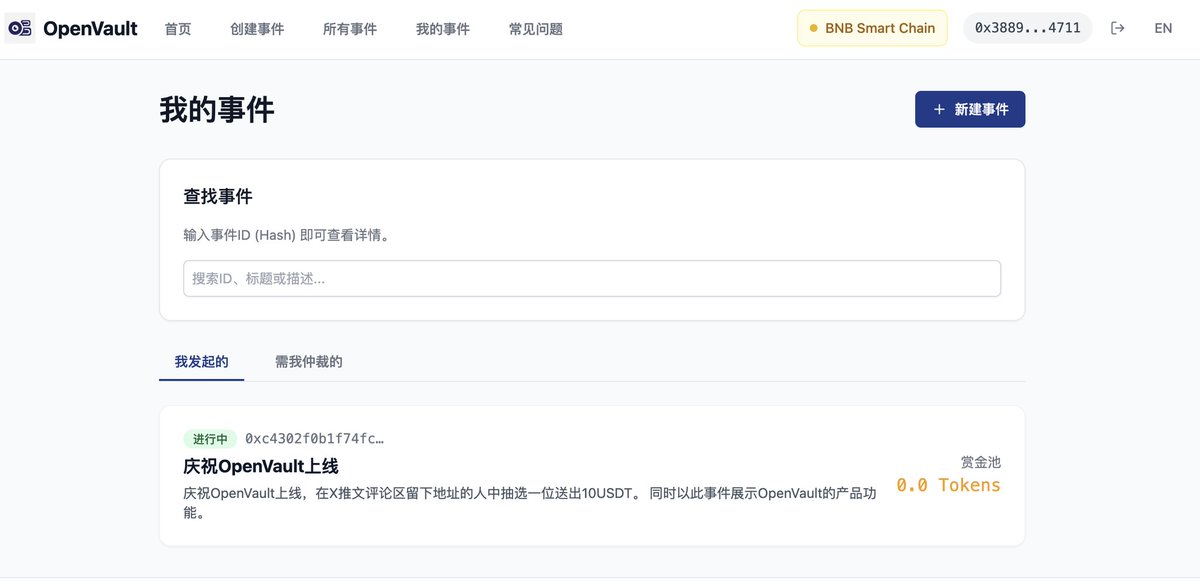The height and width of the screenshot is (583, 1200).
Task: Click the 赏金池 label
Action: point(980,462)
